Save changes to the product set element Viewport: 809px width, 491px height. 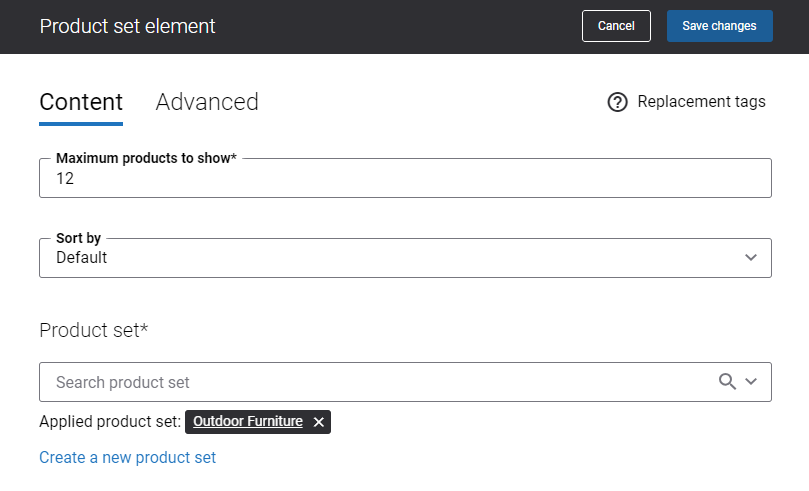pyautogui.click(x=719, y=26)
